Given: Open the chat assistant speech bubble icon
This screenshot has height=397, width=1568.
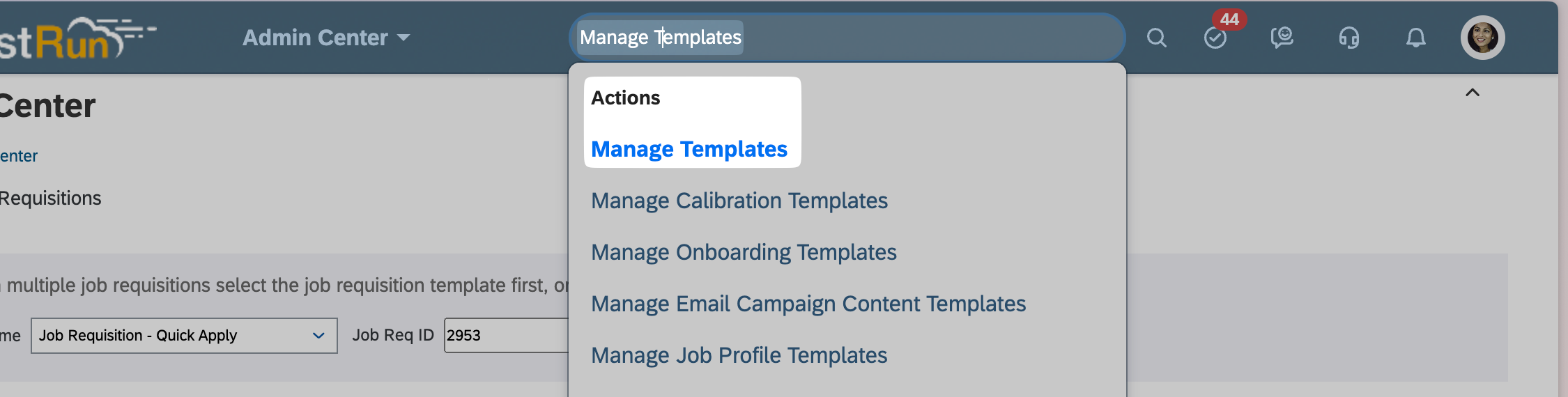Looking at the screenshot, I should (x=1282, y=38).
